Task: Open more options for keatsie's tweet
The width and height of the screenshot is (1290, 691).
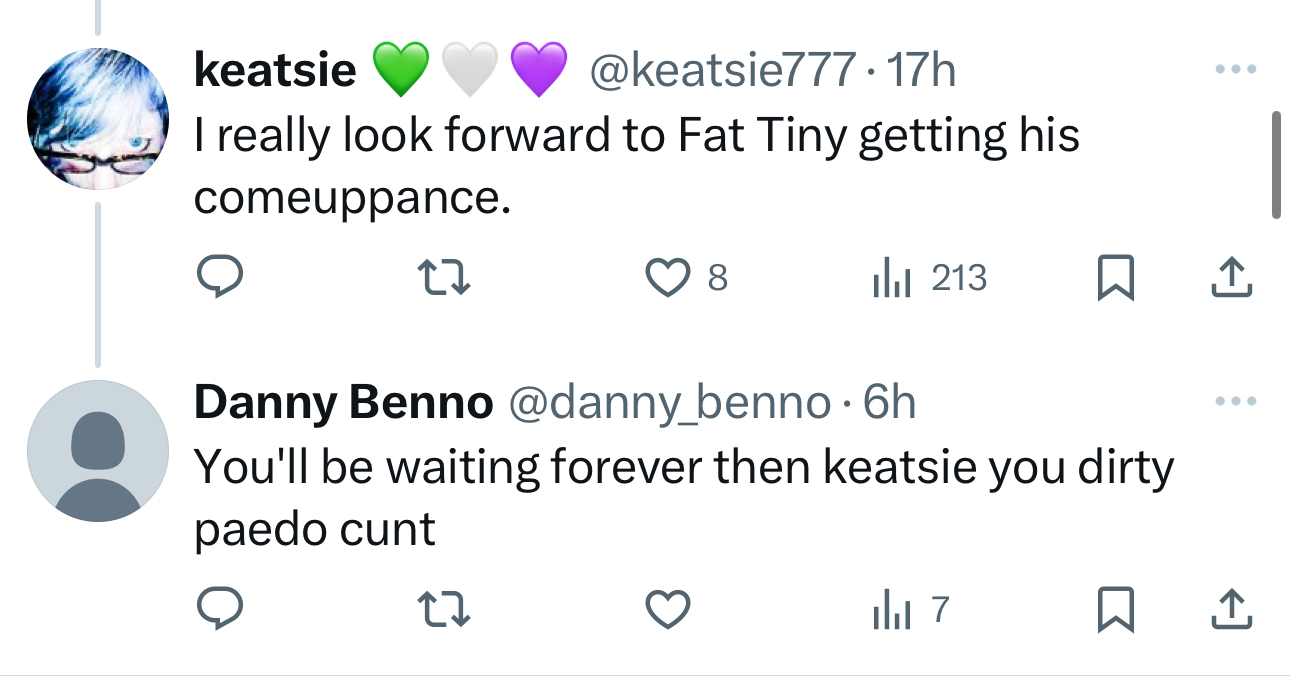Action: point(1234,72)
